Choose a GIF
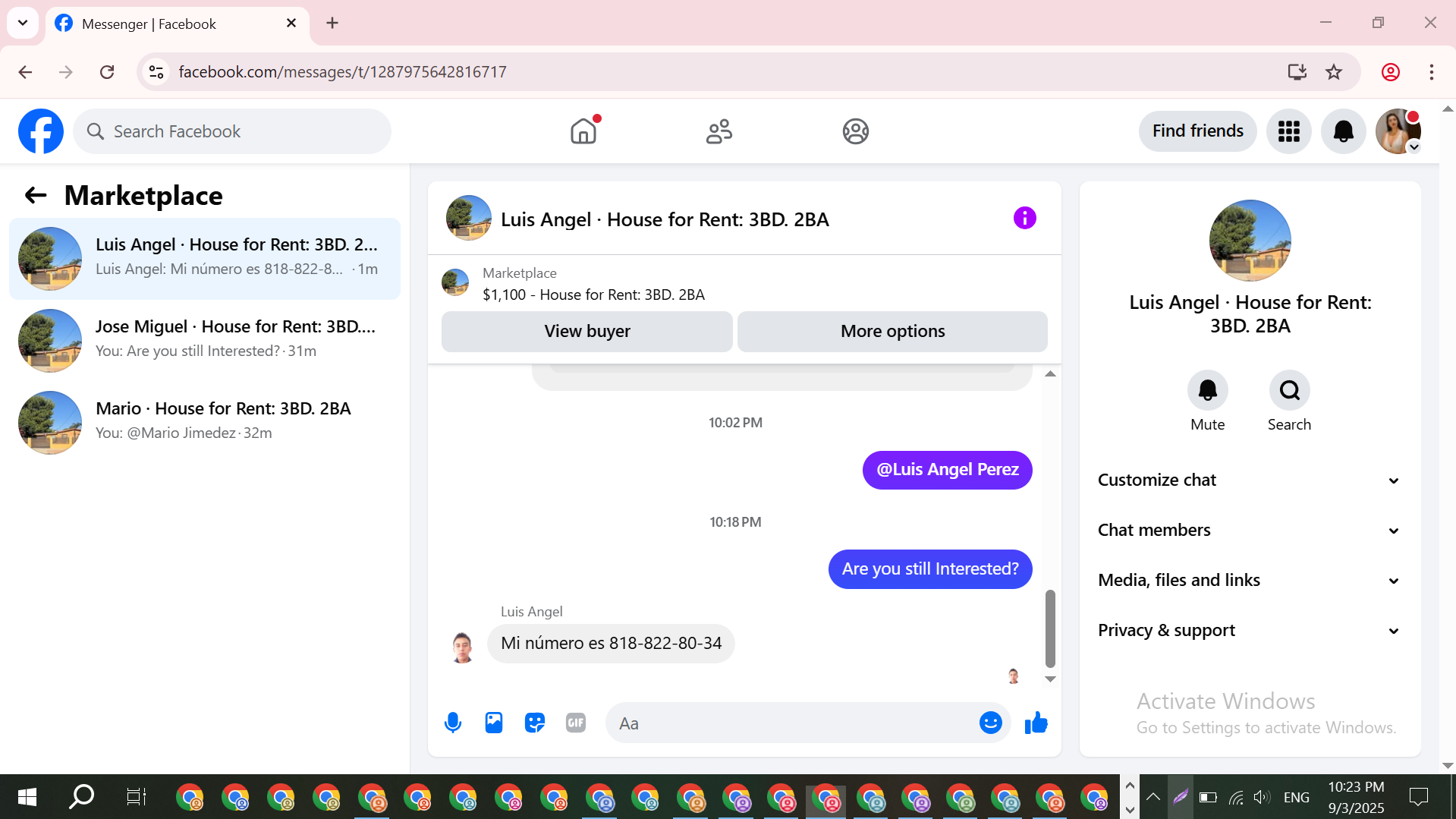This screenshot has width=1456, height=819. coord(576,723)
